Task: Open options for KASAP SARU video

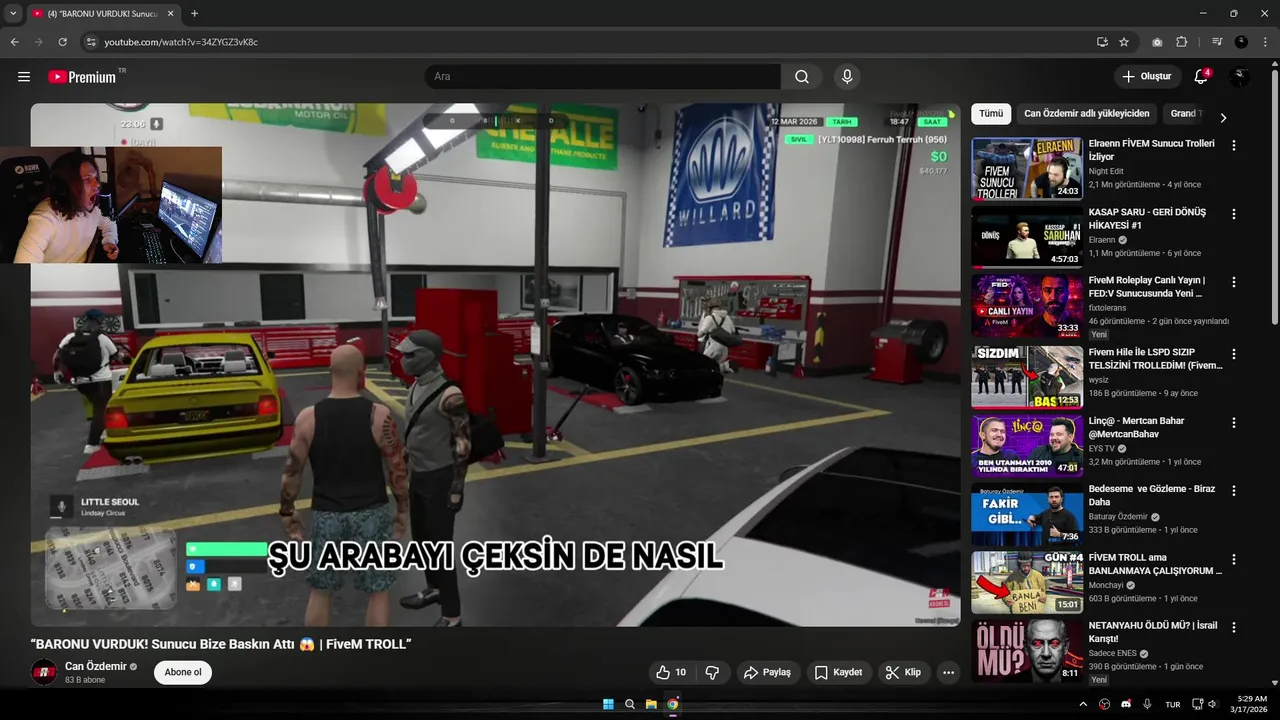Action: tap(1233, 214)
